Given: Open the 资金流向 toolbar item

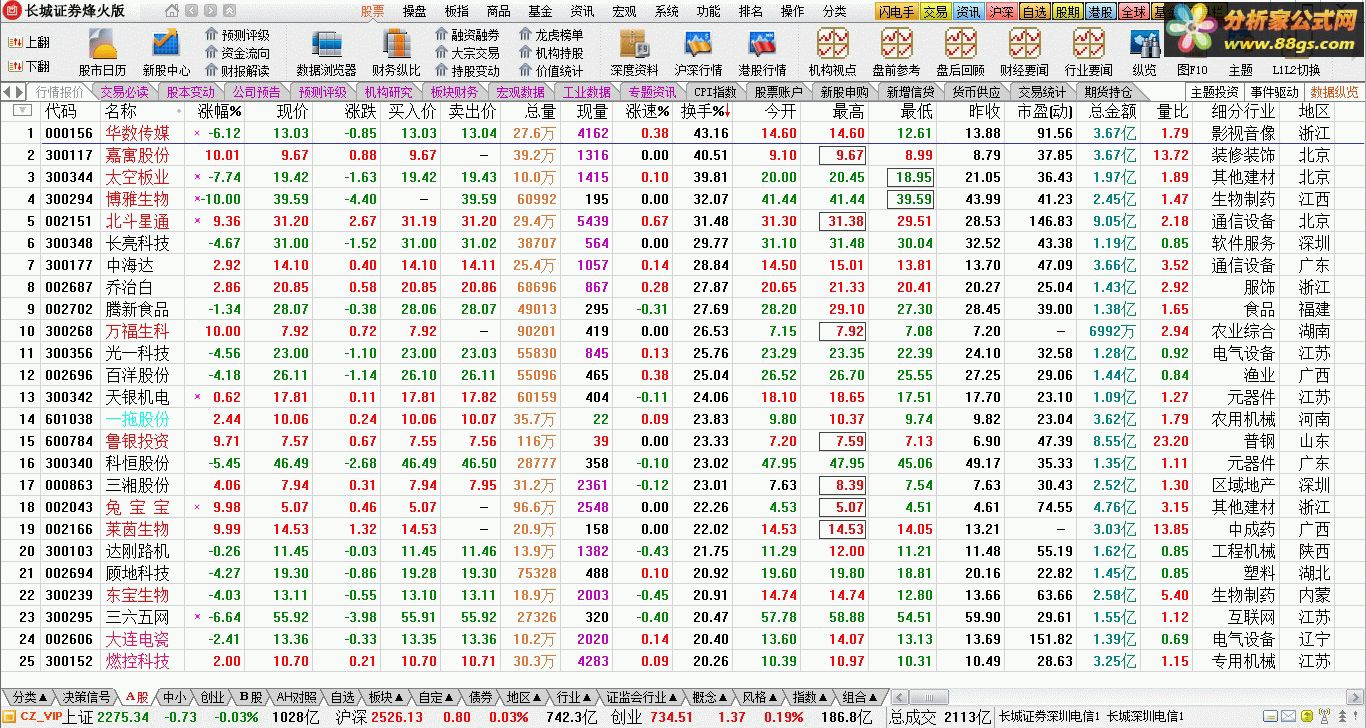Looking at the screenshot, I should (x=237, y=53).
